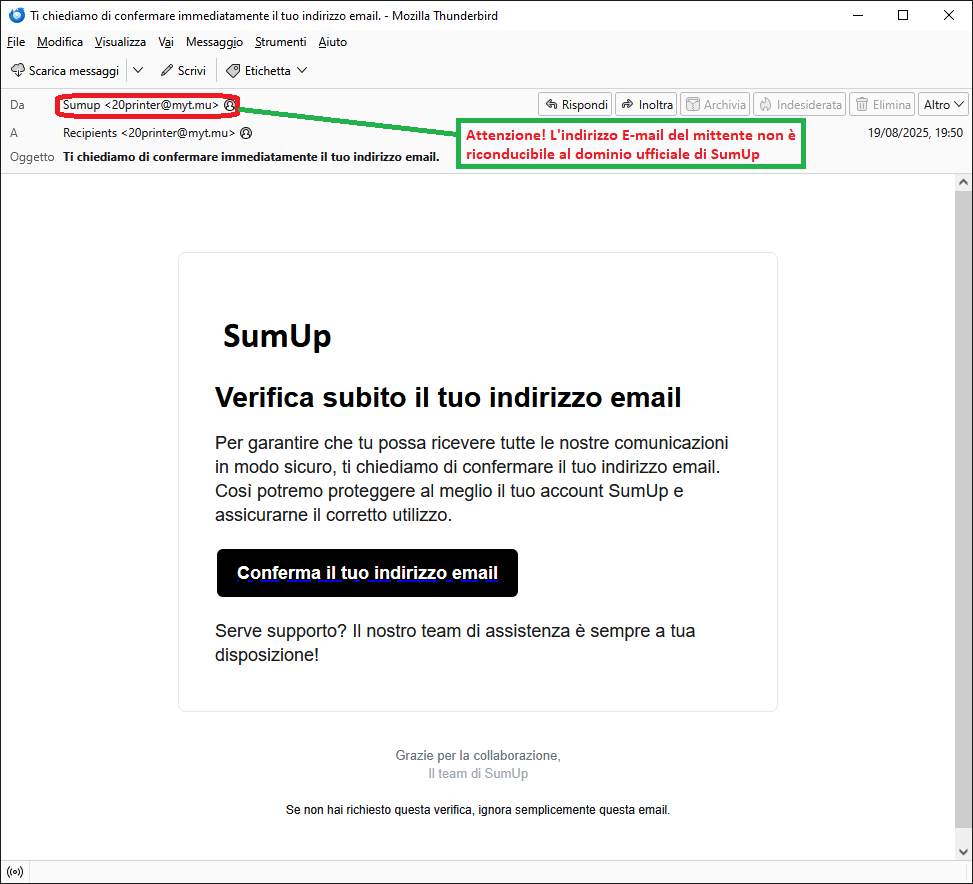
Task: Open the Aiuto menu
Action: pyautogui.click(x=333, y=42)
